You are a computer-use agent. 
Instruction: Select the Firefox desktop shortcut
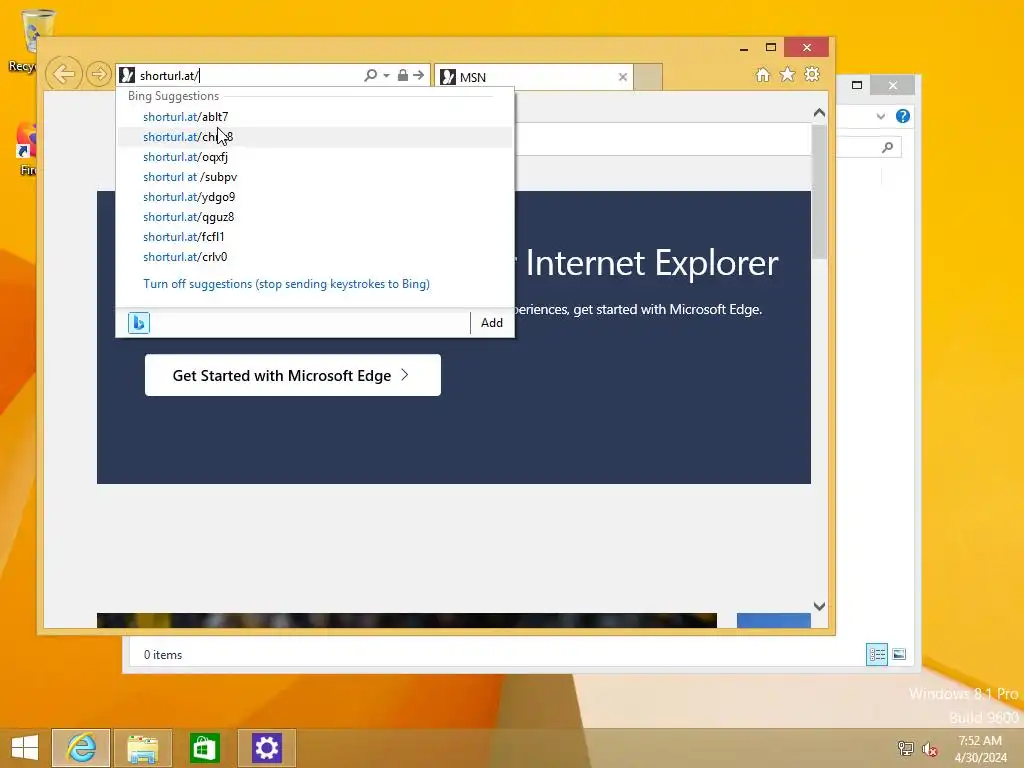point(26,149)
